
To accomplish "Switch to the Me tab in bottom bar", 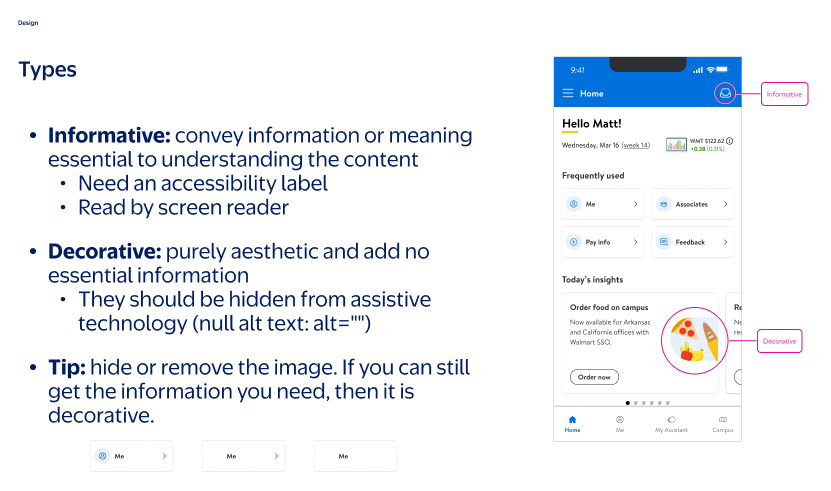I will coord(620,424).
